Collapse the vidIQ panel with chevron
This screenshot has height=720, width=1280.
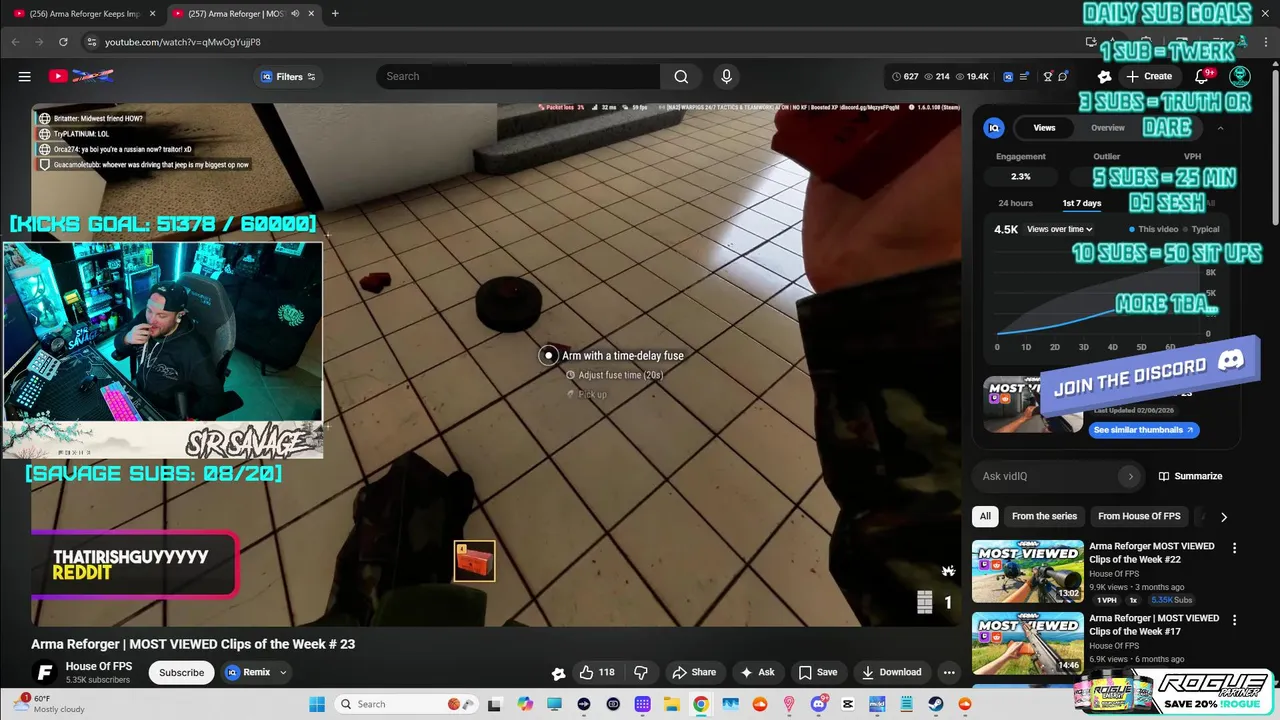[1220, 128]
